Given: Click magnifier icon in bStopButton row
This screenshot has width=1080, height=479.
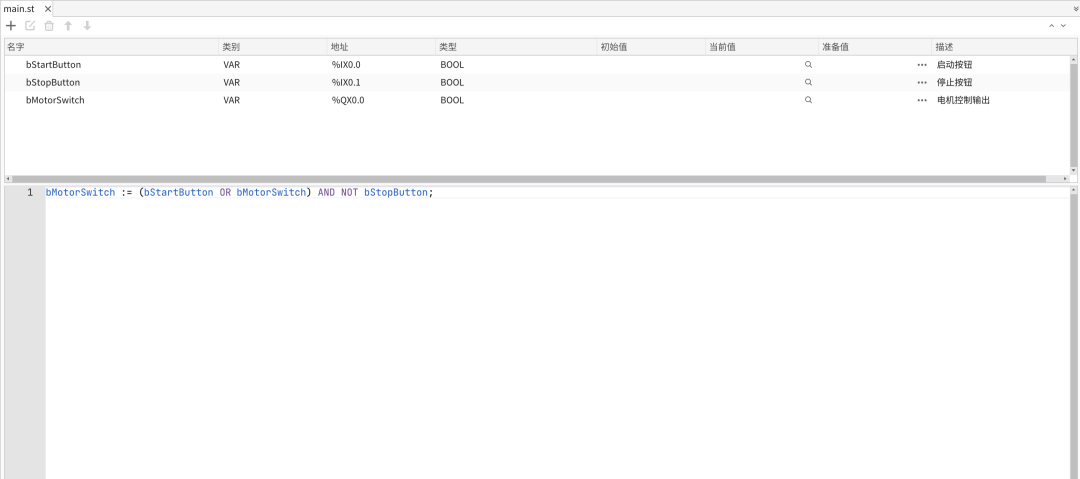Looking at the screenshot, I should click(809, 82).
